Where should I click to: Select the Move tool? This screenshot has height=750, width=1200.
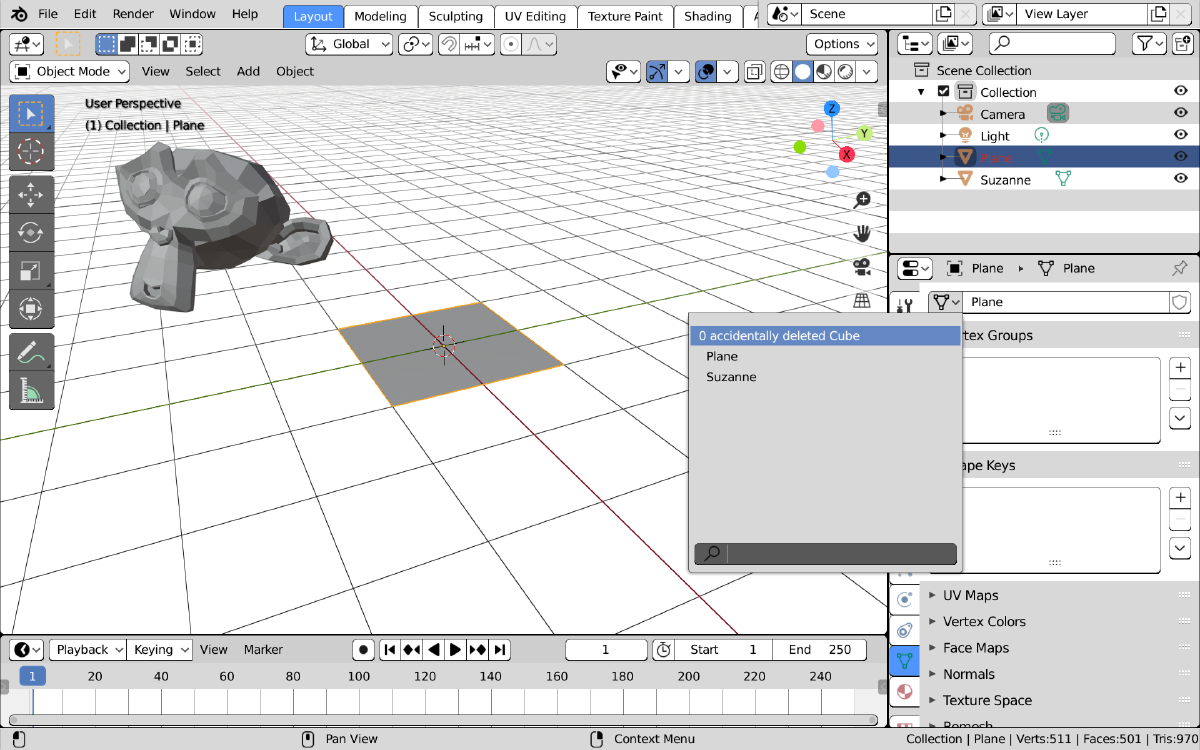(x=31, y=195)
